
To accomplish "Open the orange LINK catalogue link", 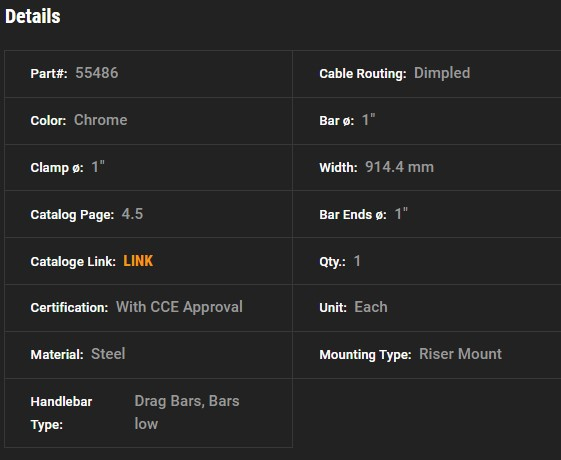I will 138,261.
